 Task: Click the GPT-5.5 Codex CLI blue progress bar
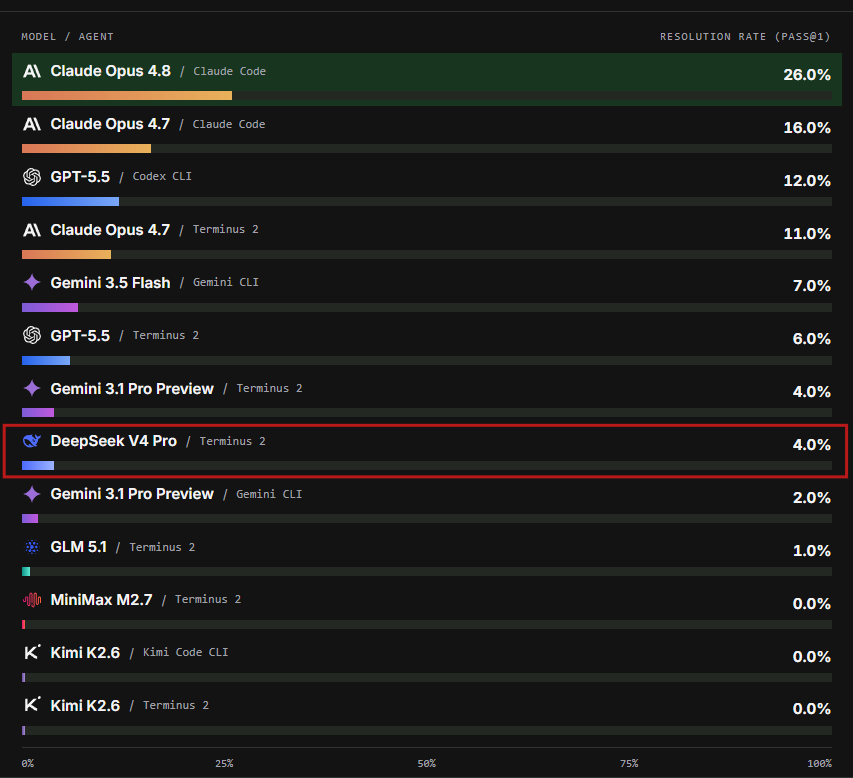click(x=70, y=202)
